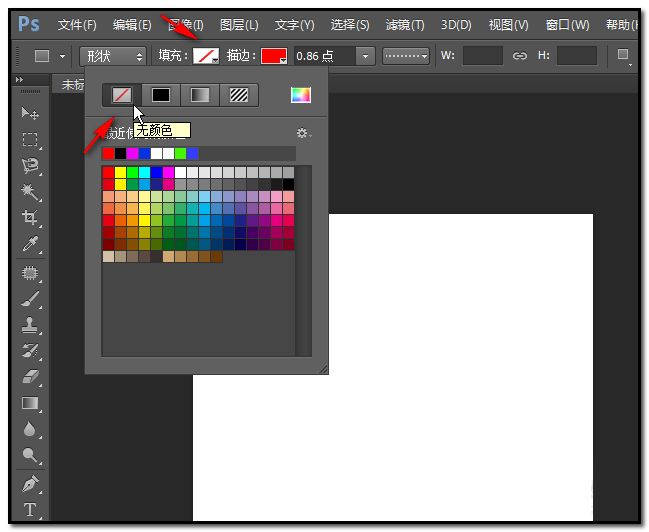
Task: Select the Move tool
Action: pos(30,114)
